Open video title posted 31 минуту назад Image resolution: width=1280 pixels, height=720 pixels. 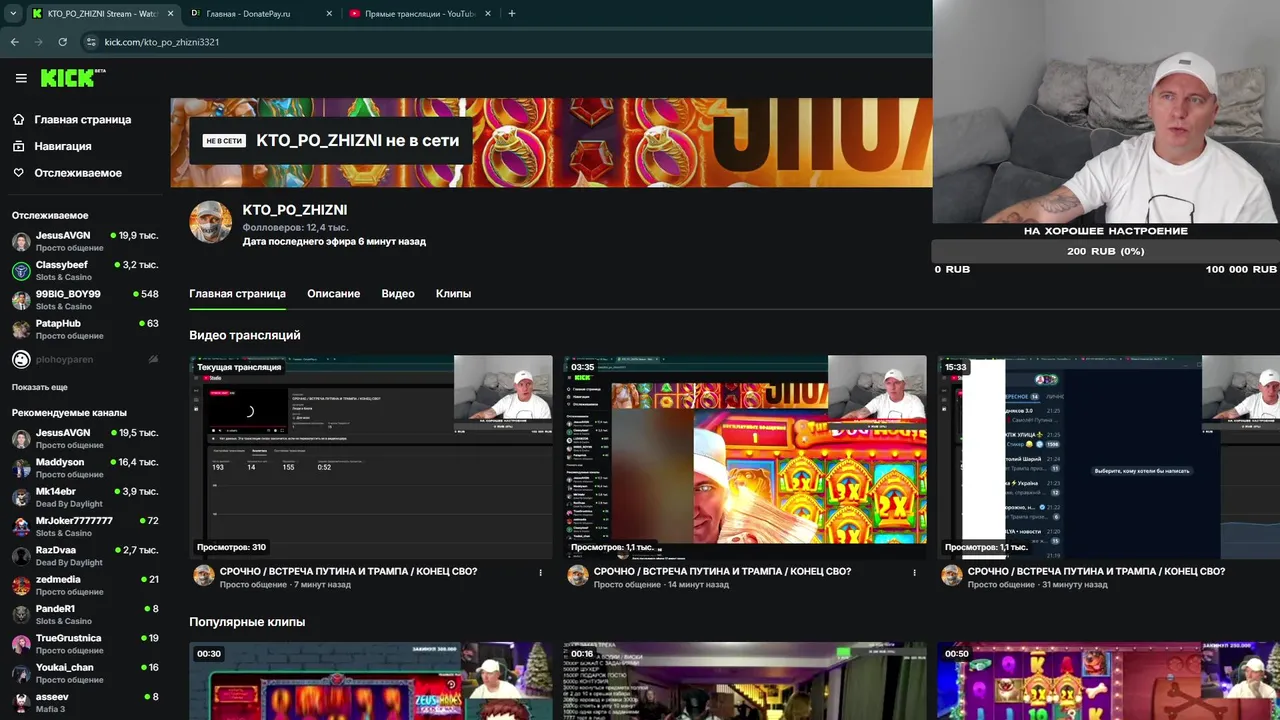tap(1096, 571)
